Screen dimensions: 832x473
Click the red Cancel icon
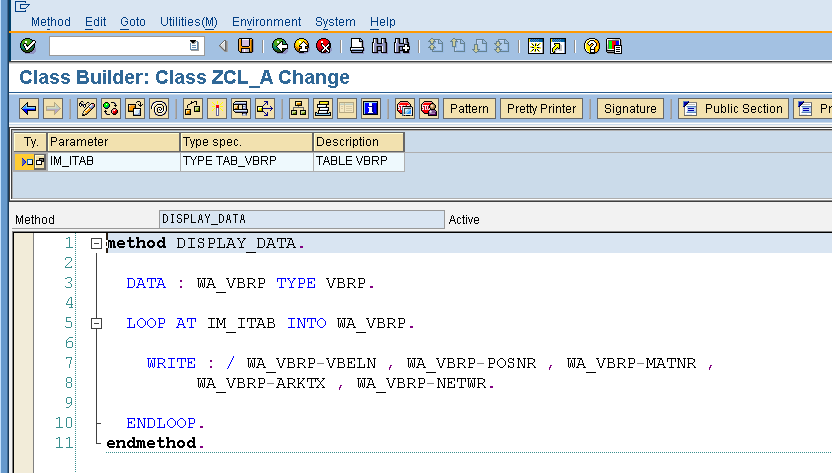click(323, 46)
